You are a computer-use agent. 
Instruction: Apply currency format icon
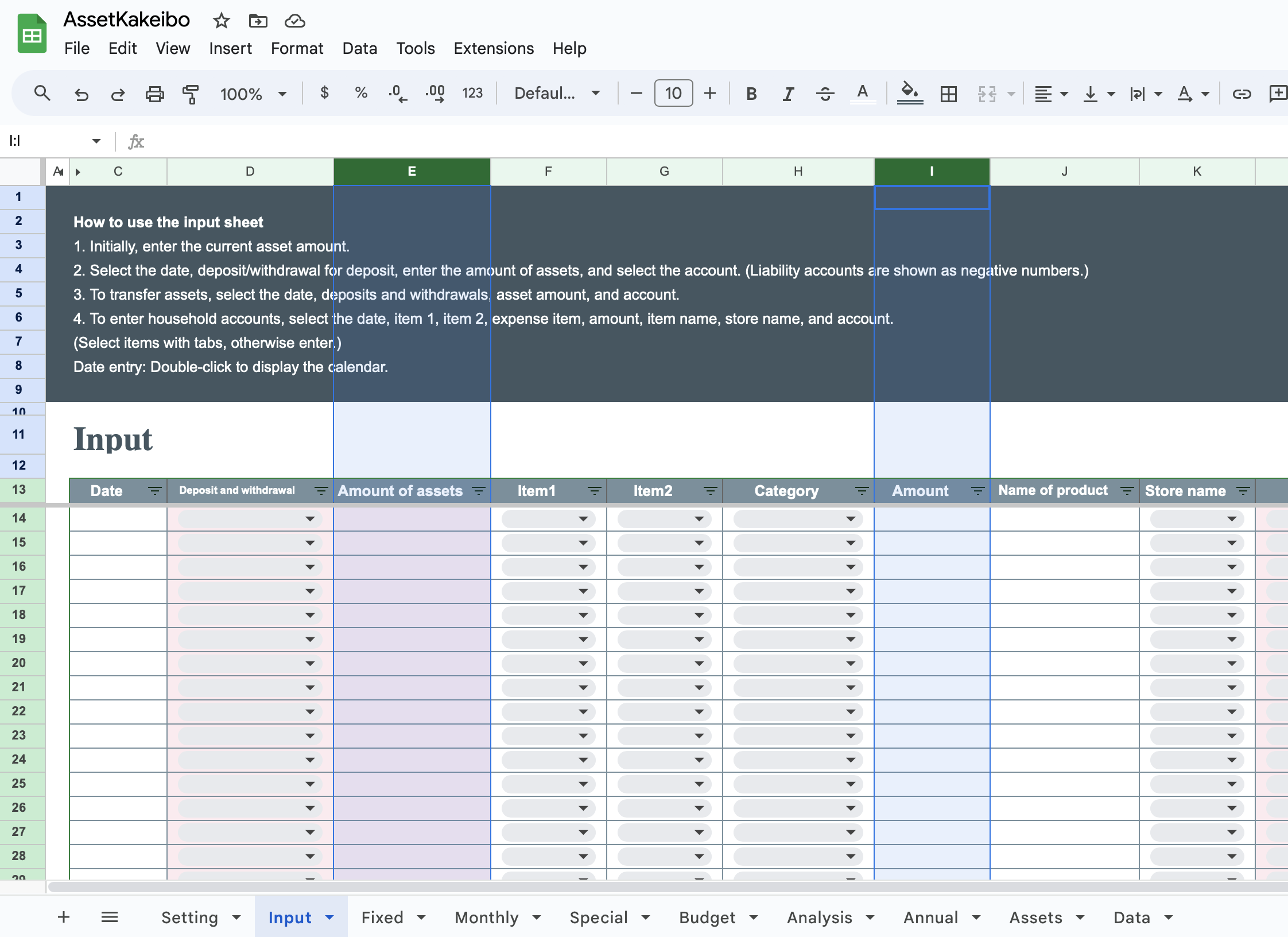pos(324,93)
